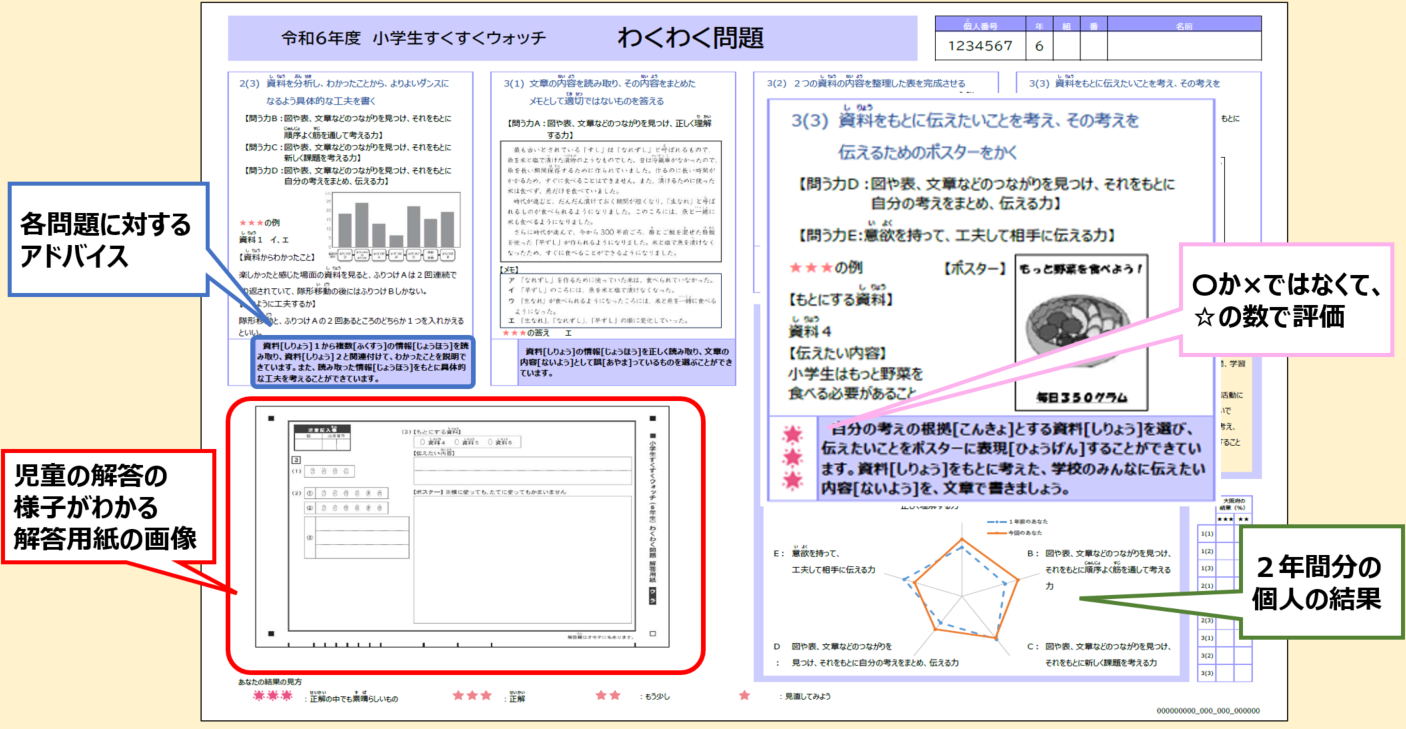Screen dimensions: 1406x729
Task: Open the gray bar chart in section 2(3)
Action: pos(393,227)
